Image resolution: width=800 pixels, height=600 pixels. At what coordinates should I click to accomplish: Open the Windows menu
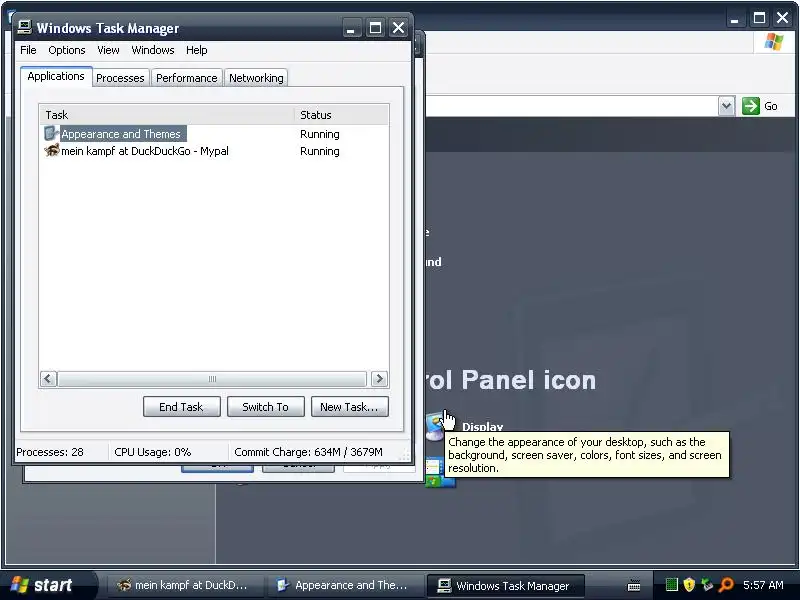(x=153, y=50)
